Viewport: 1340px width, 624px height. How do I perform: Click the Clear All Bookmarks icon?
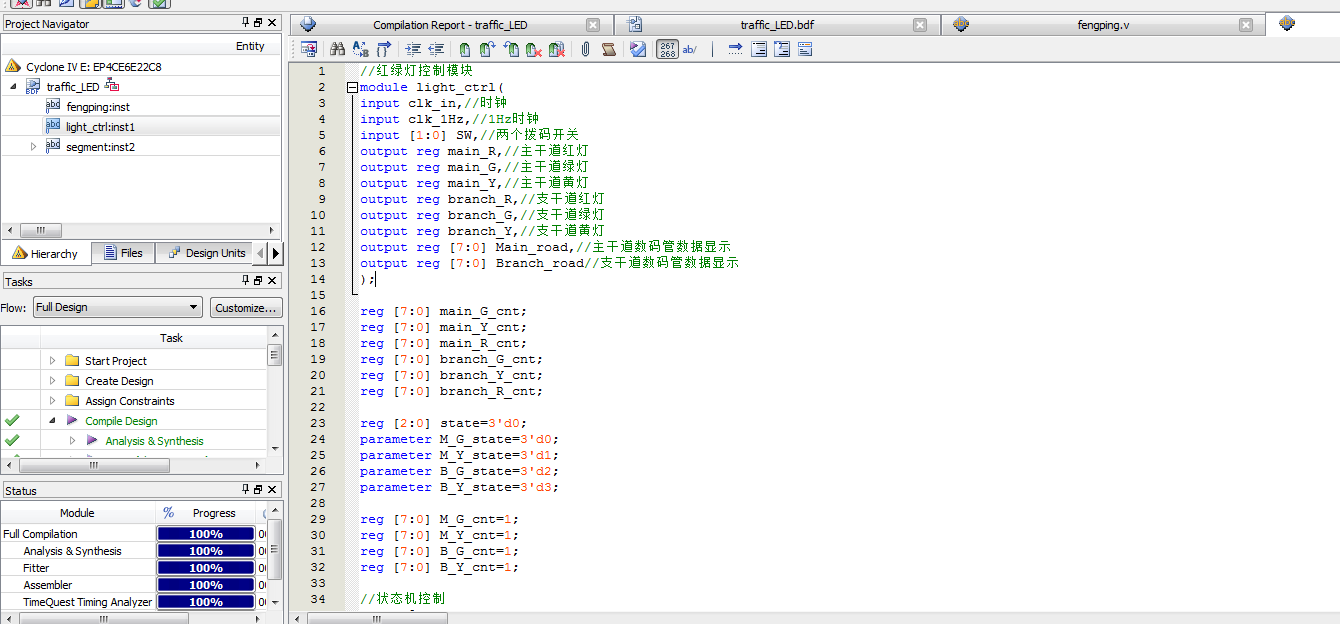coord(558,49)
